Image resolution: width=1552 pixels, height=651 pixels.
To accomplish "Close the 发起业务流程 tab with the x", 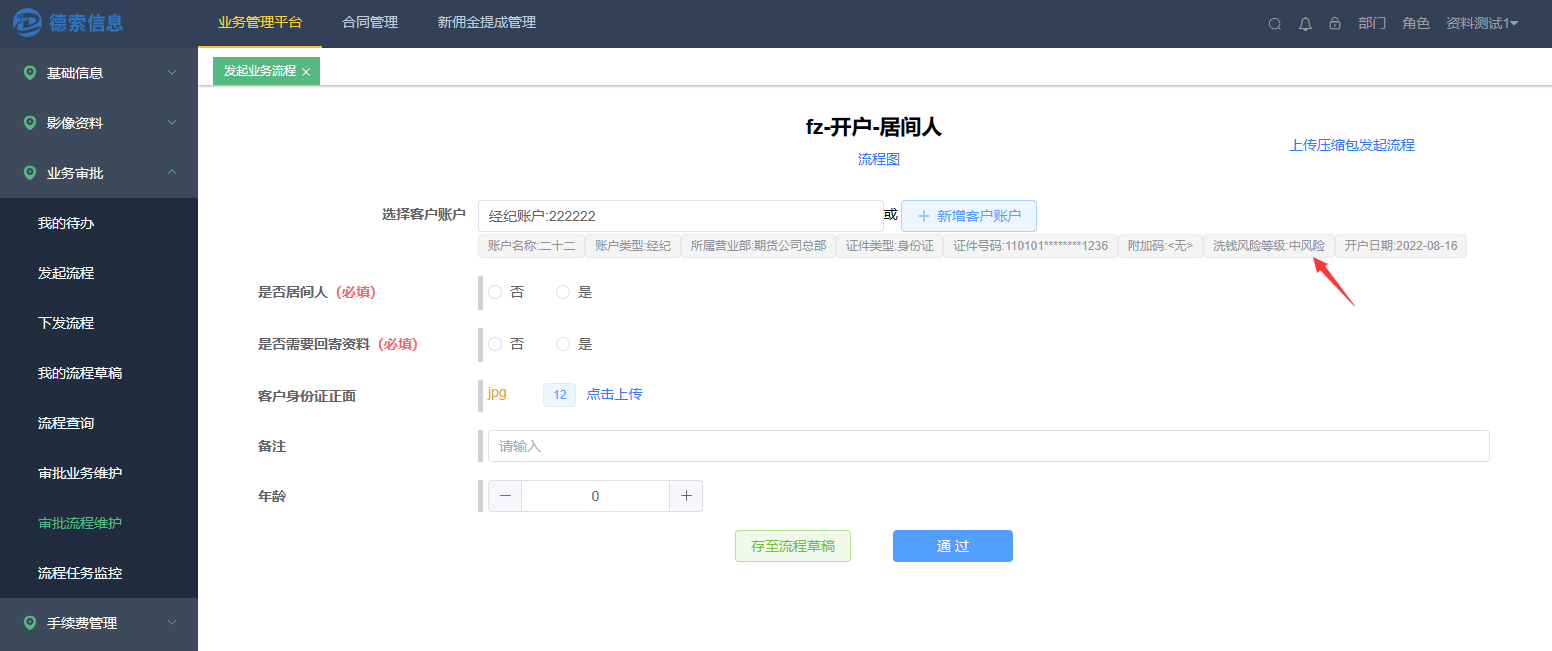I will 306,72.
